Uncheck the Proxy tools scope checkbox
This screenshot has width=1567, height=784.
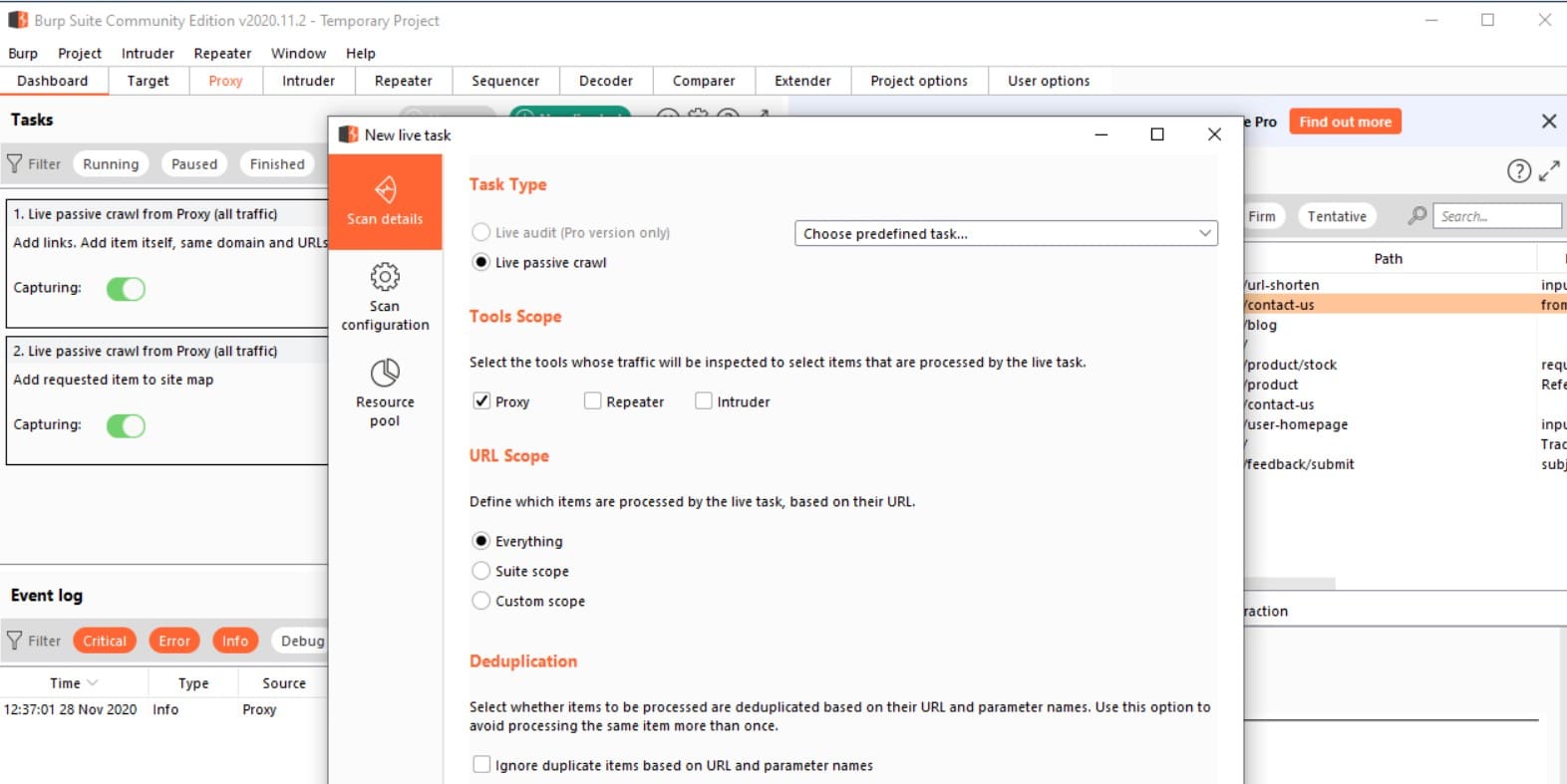click(x=481, y=401)
